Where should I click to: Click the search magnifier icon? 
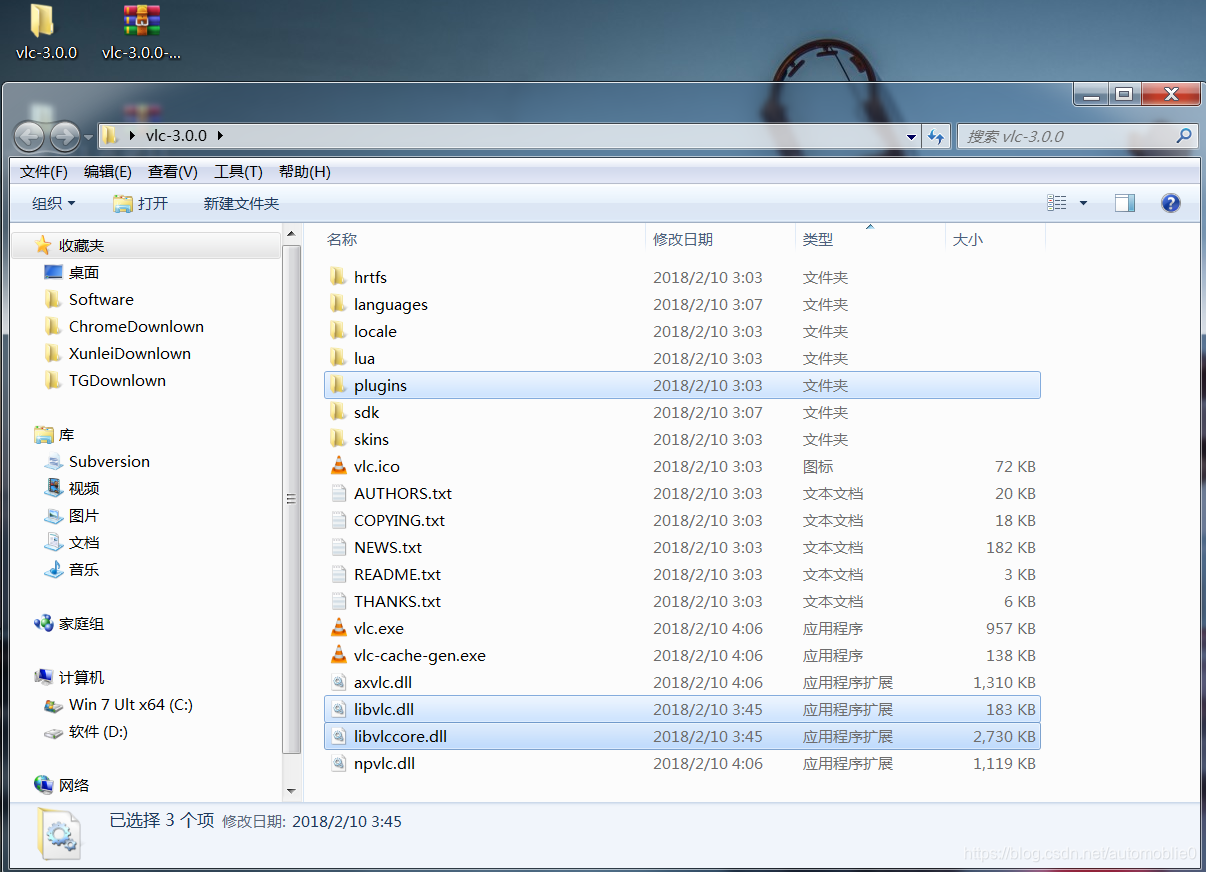[1183, 136]
